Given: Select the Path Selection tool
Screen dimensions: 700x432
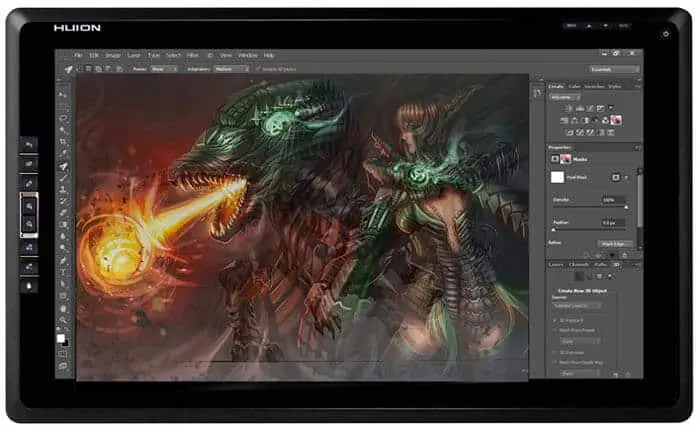Looking at the screenshot, I should point(63,284).
